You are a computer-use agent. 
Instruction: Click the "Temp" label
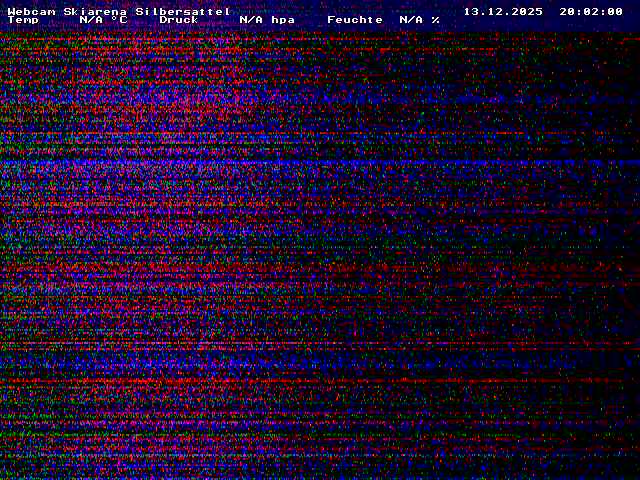pos(23,20)
